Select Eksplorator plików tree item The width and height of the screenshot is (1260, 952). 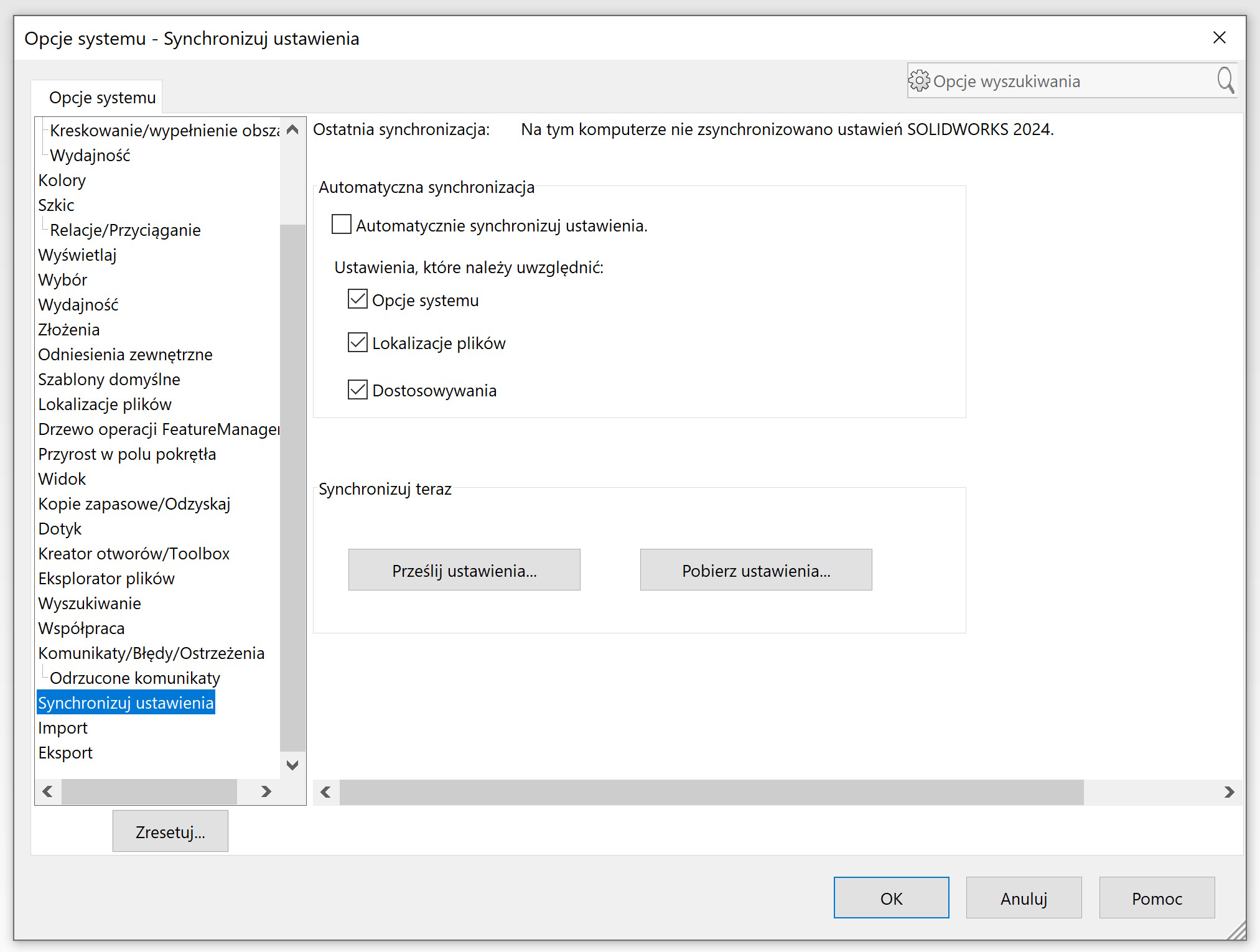(106, 578)
